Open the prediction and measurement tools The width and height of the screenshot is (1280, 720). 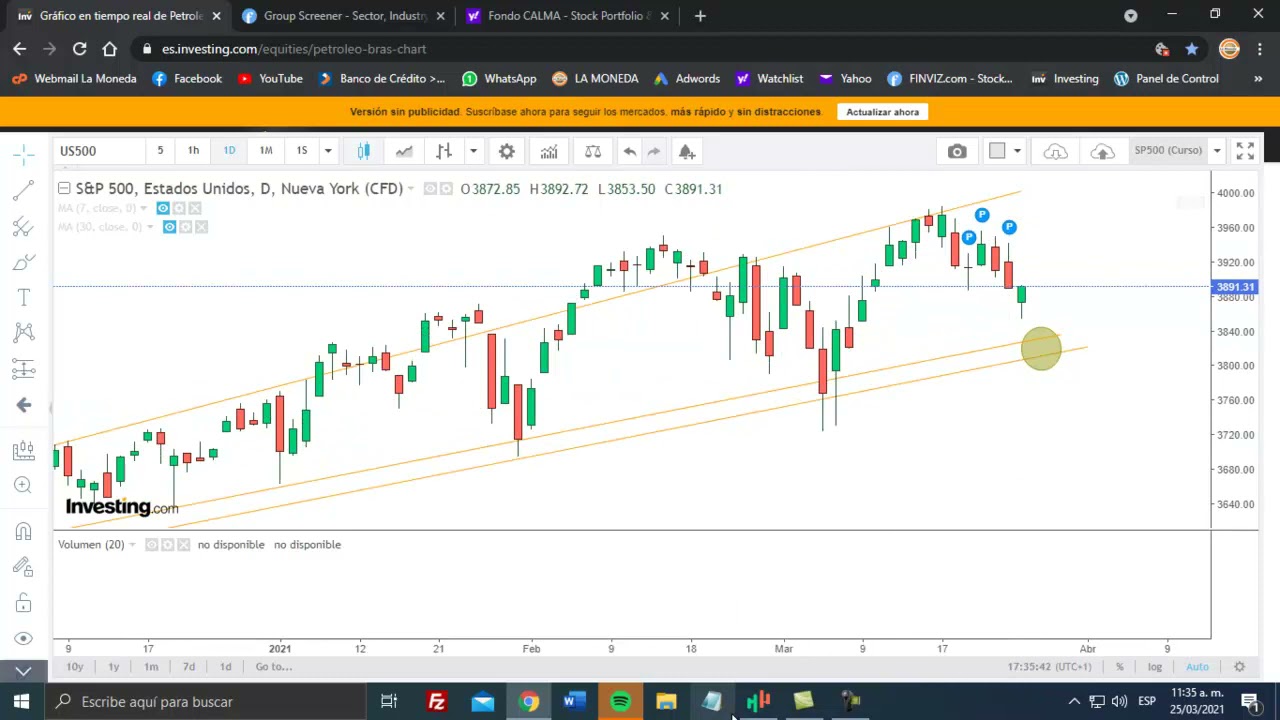click(24, 368)
